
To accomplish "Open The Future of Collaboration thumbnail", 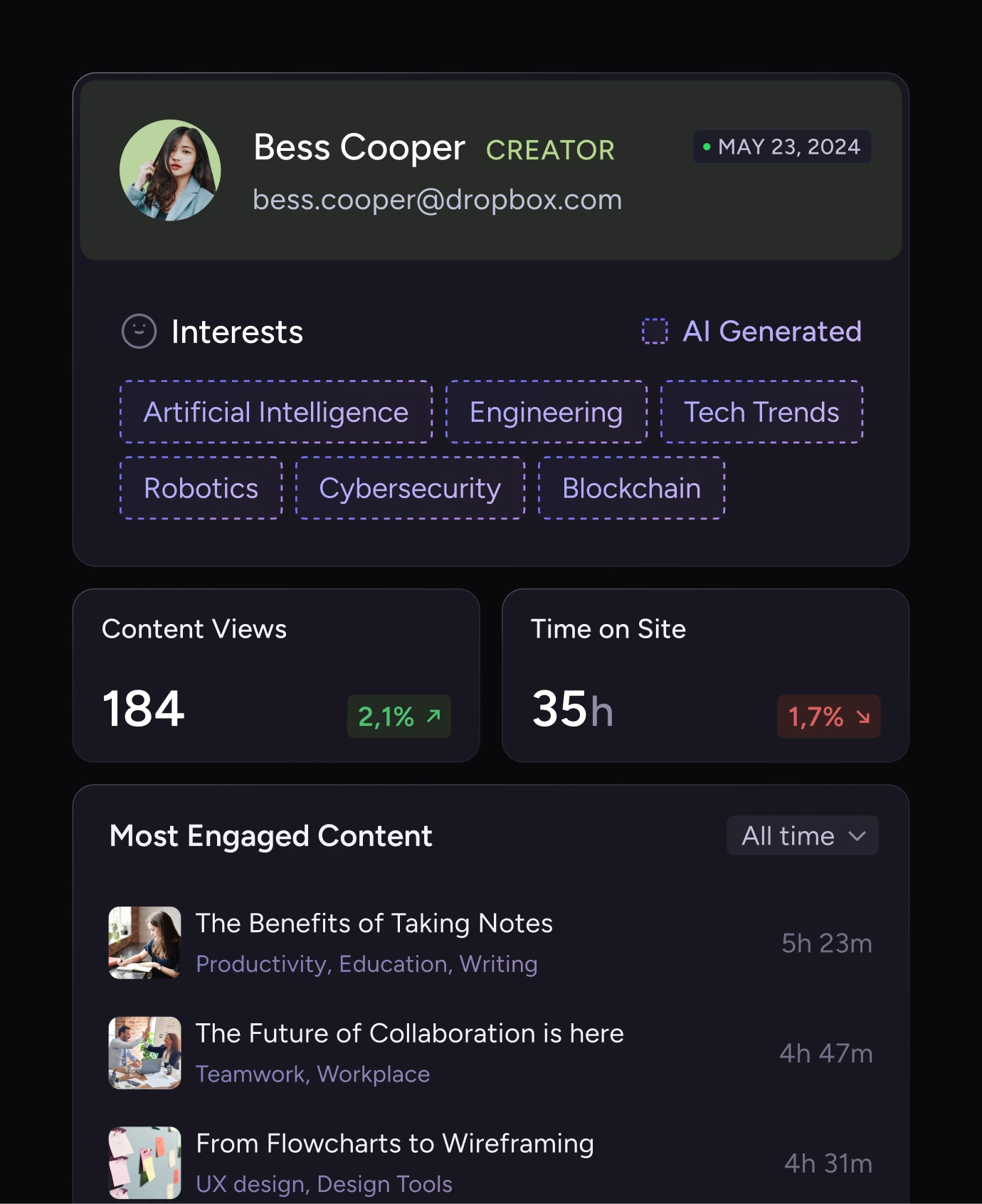I will [x=144, y=1053].
